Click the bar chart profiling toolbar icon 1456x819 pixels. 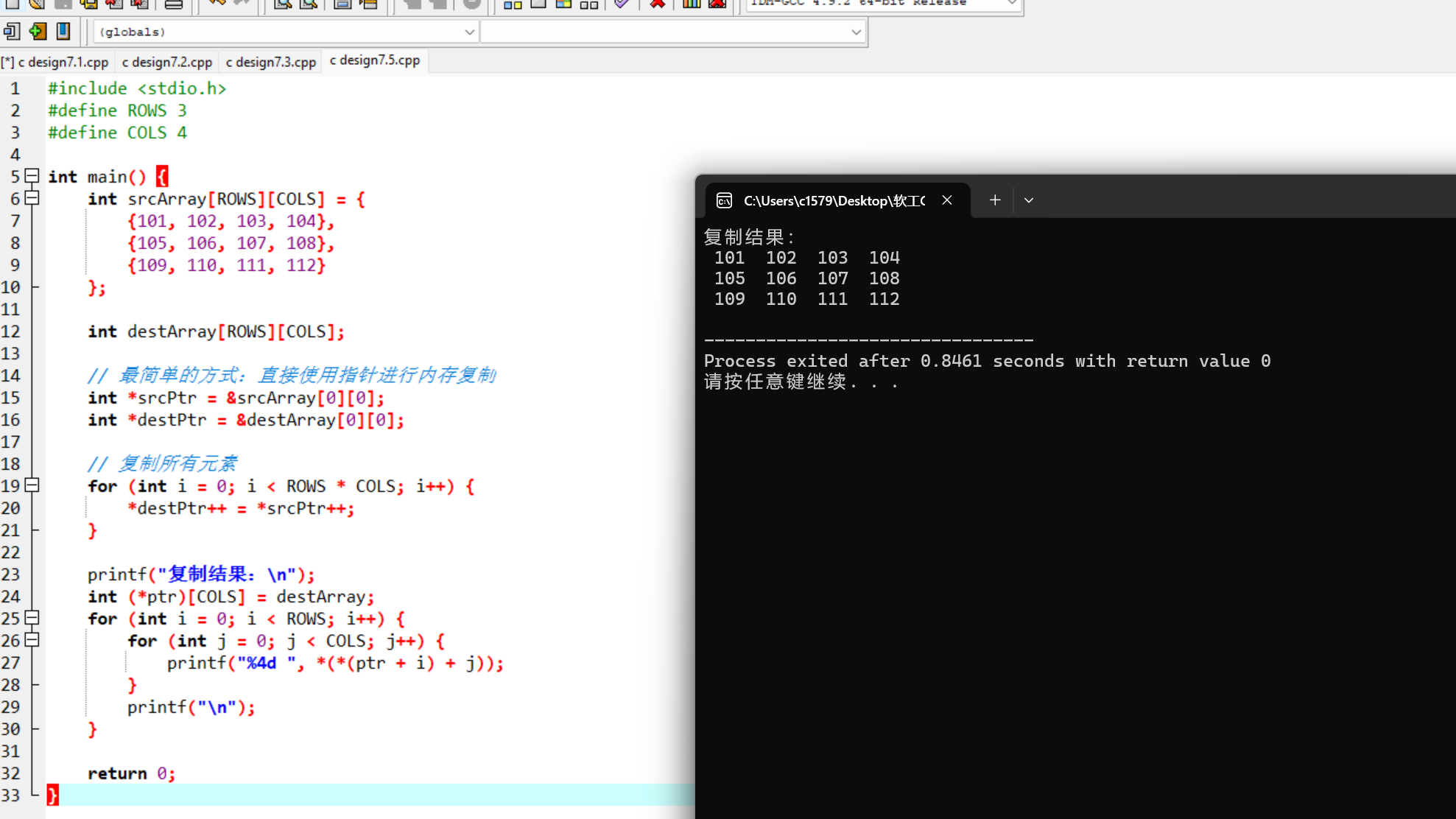[691, 4]
